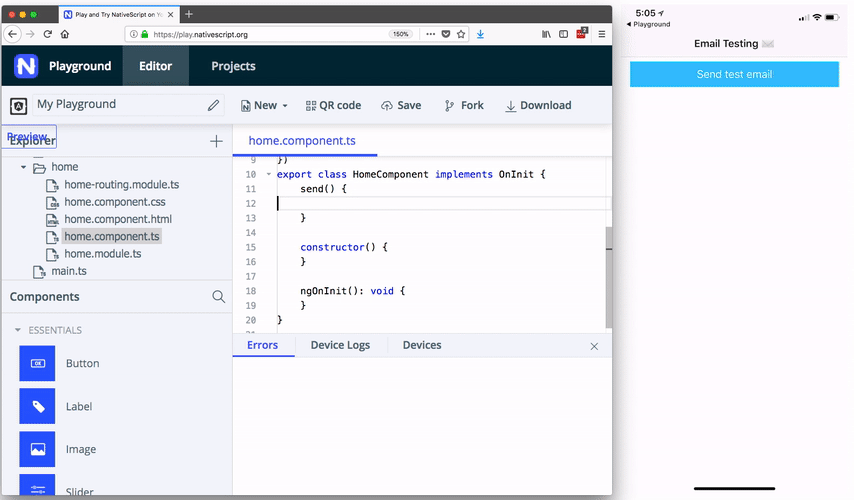Click the Angular project type icon
The height and width of the screenshot is (500, 854).
point(19,106)
